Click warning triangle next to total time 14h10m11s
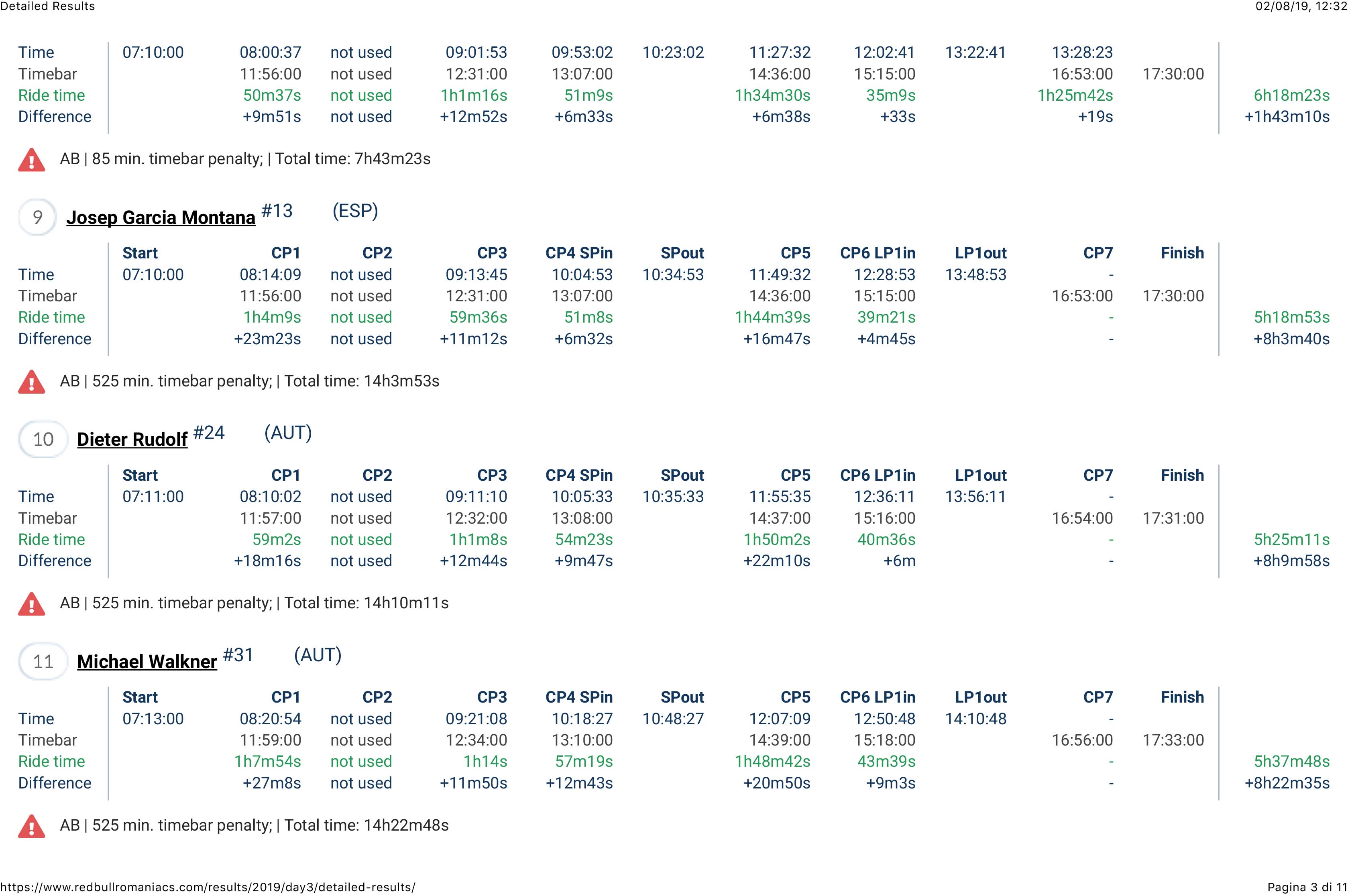 pos(31,604)
